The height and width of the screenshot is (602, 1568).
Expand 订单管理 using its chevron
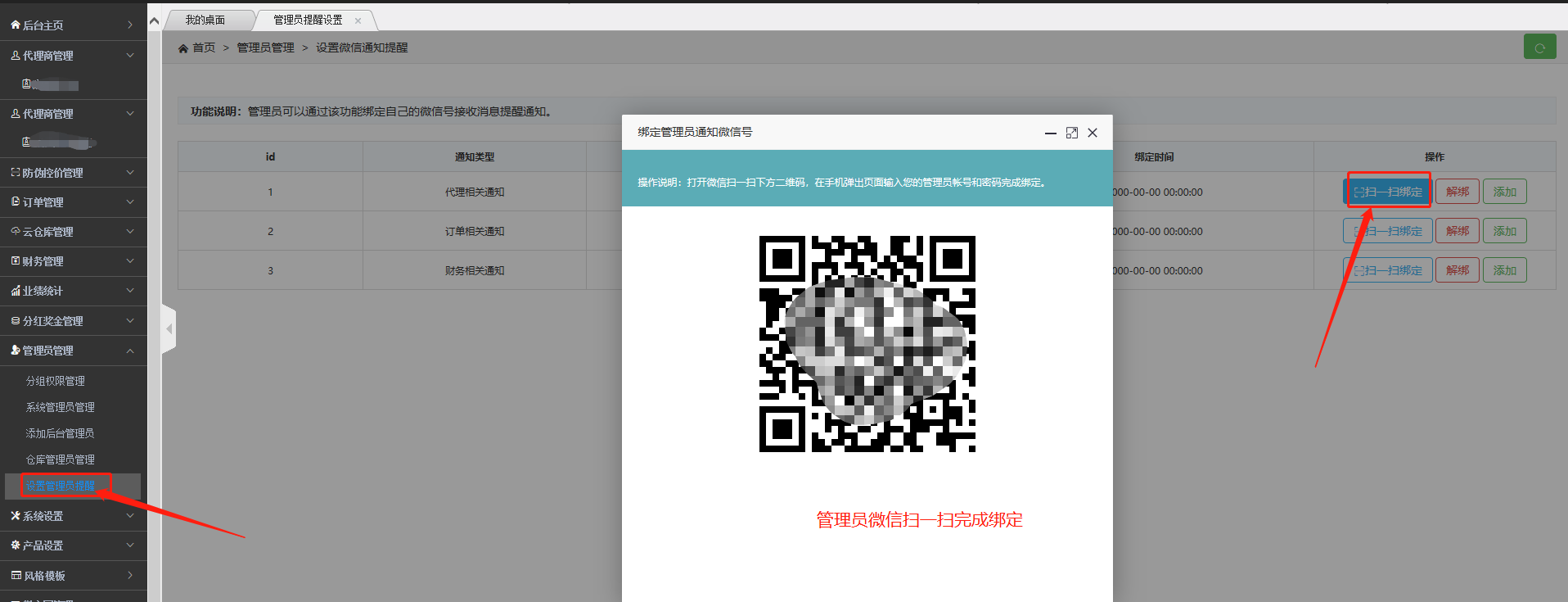click(x=130, y=202)
